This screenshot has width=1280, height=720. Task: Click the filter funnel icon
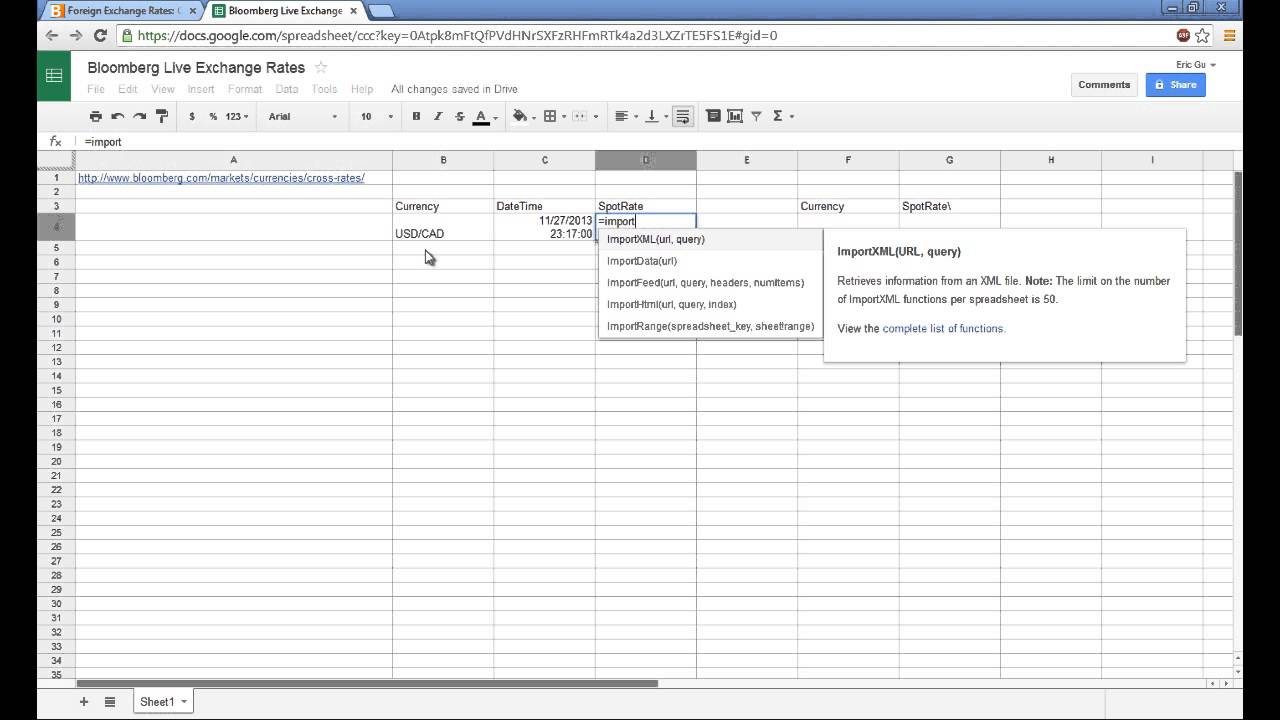tap(756, 116)
